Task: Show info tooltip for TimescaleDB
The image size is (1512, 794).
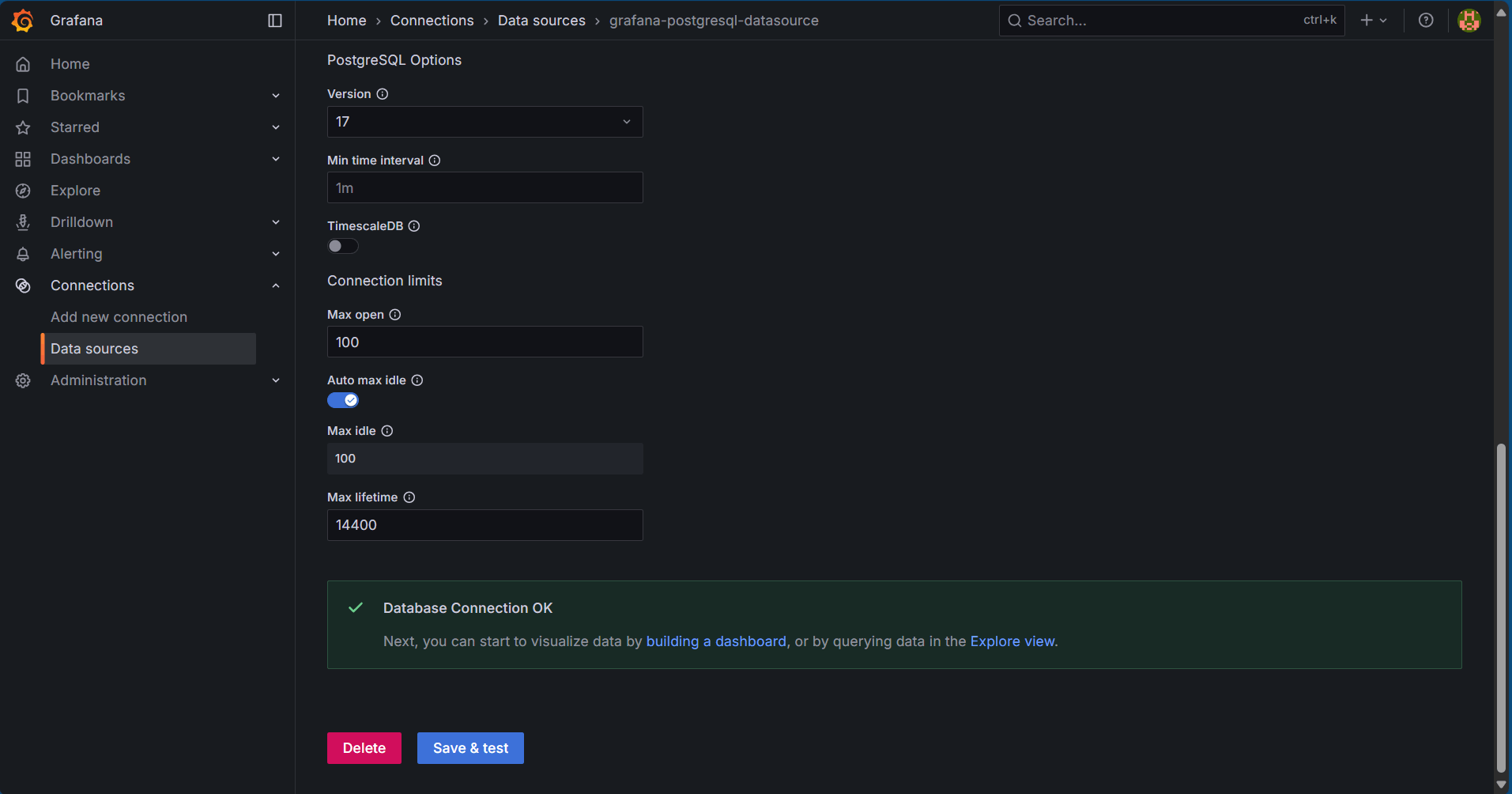Action: click(414, 226)
